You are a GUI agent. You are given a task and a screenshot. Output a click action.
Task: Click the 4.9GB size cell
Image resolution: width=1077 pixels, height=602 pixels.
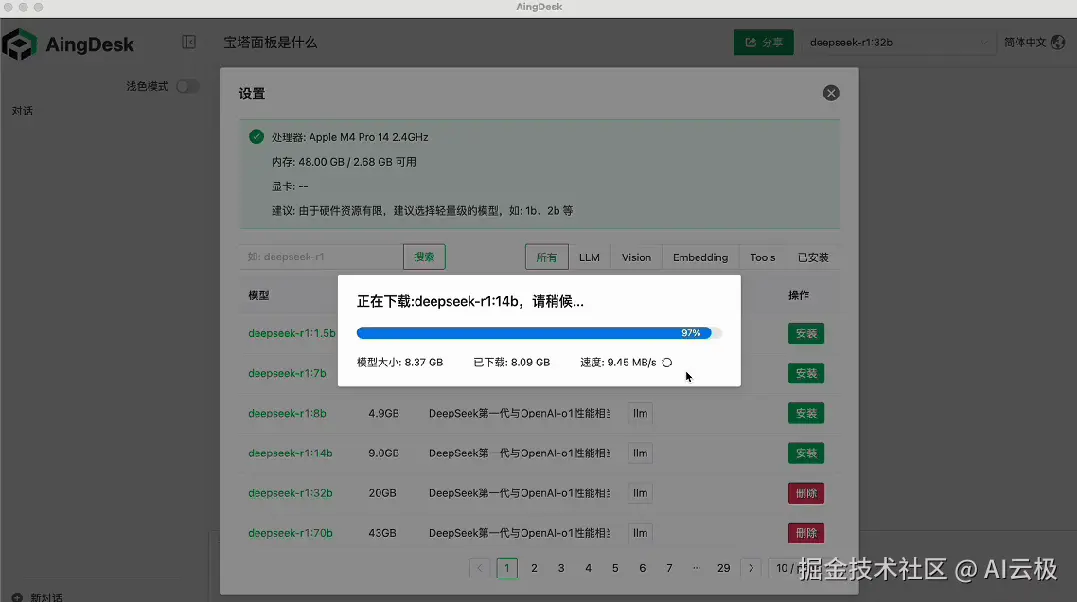coord(383,413)
